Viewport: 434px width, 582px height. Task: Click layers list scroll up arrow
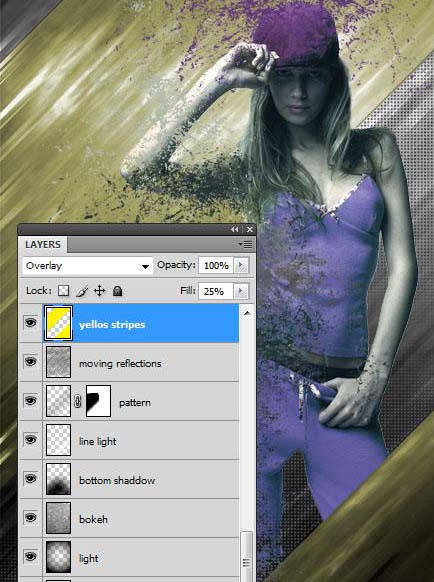247,314
